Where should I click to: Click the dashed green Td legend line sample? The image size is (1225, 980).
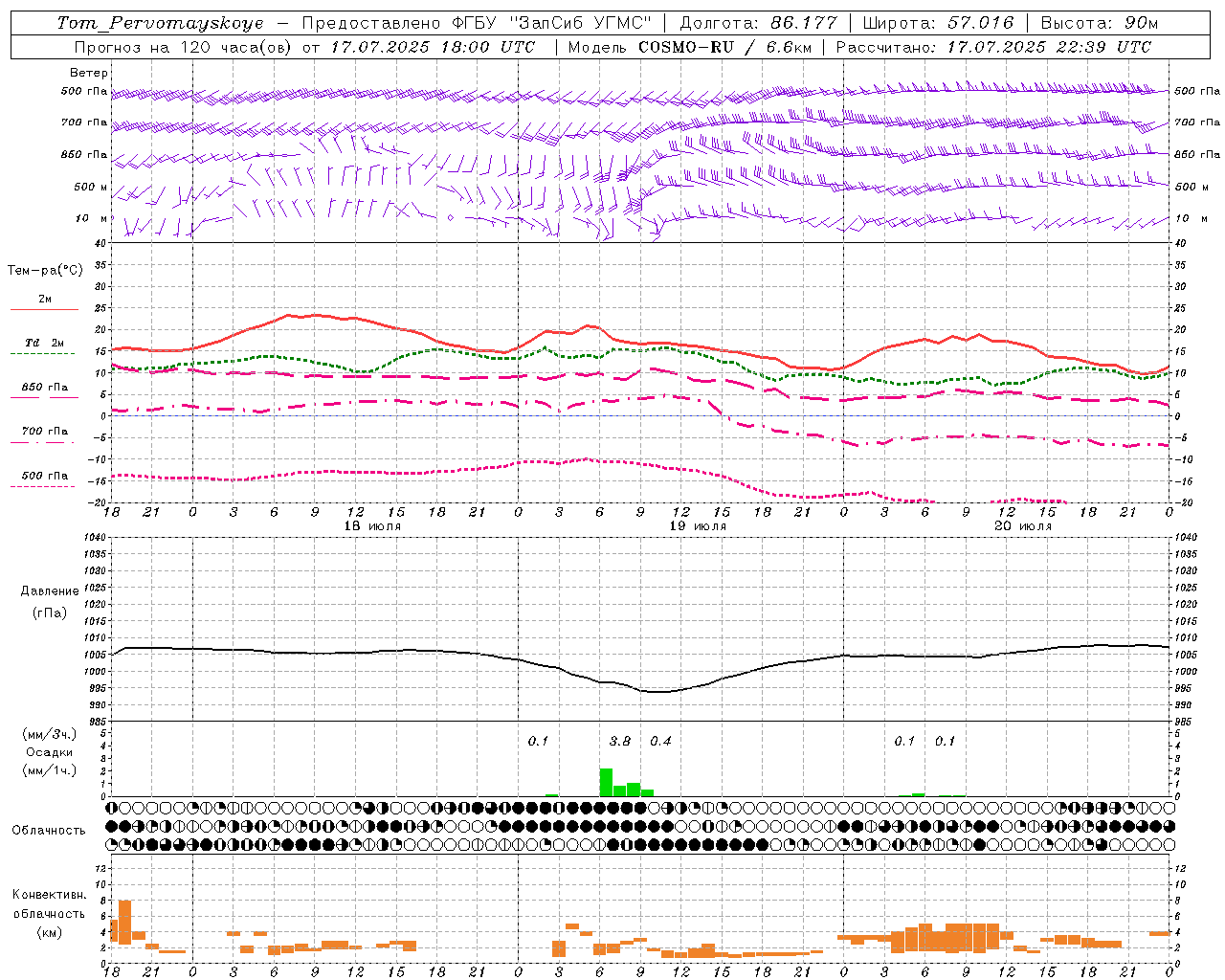(x=43, y=354)
